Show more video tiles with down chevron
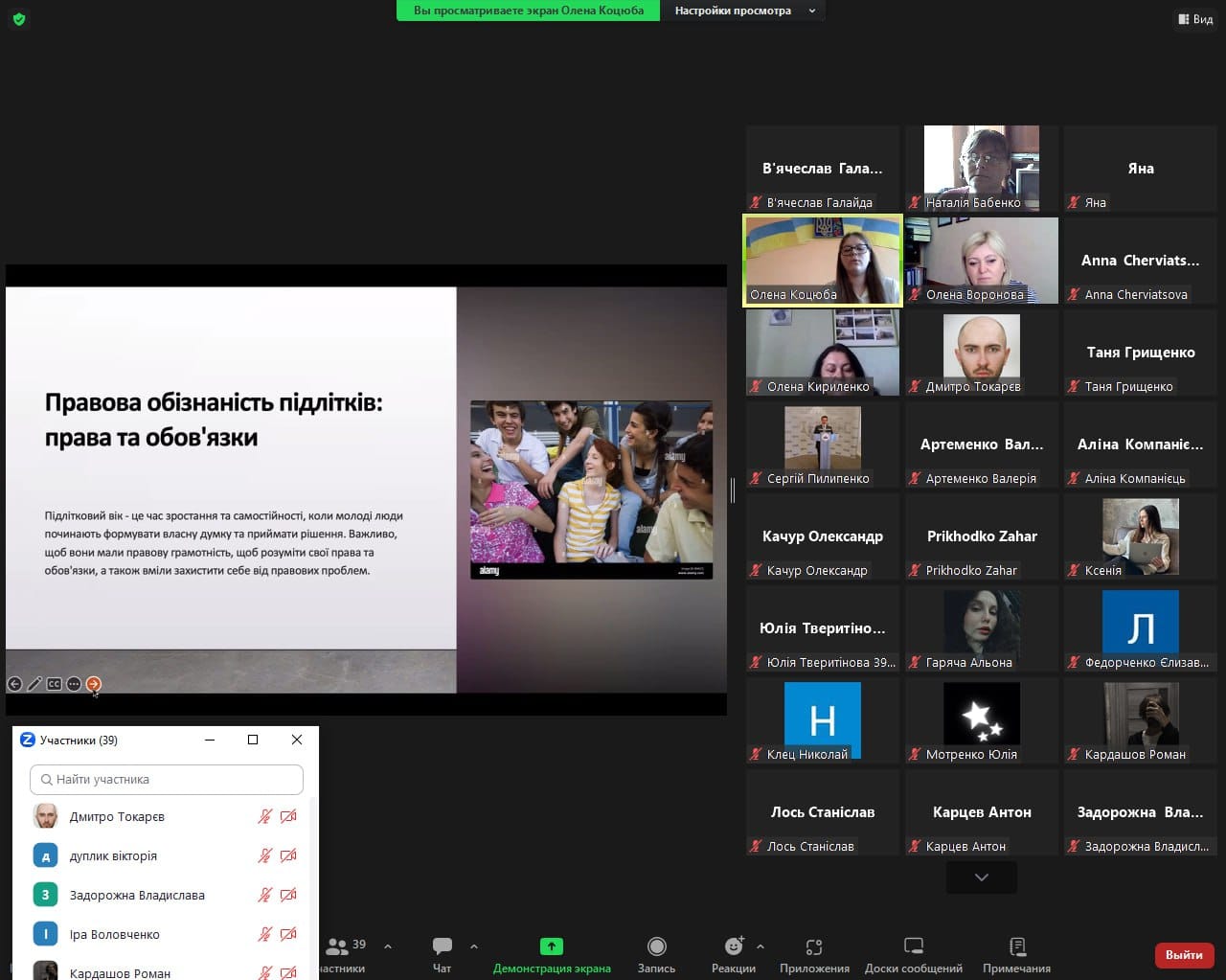 pyautogui.click(x=981, y=877)
